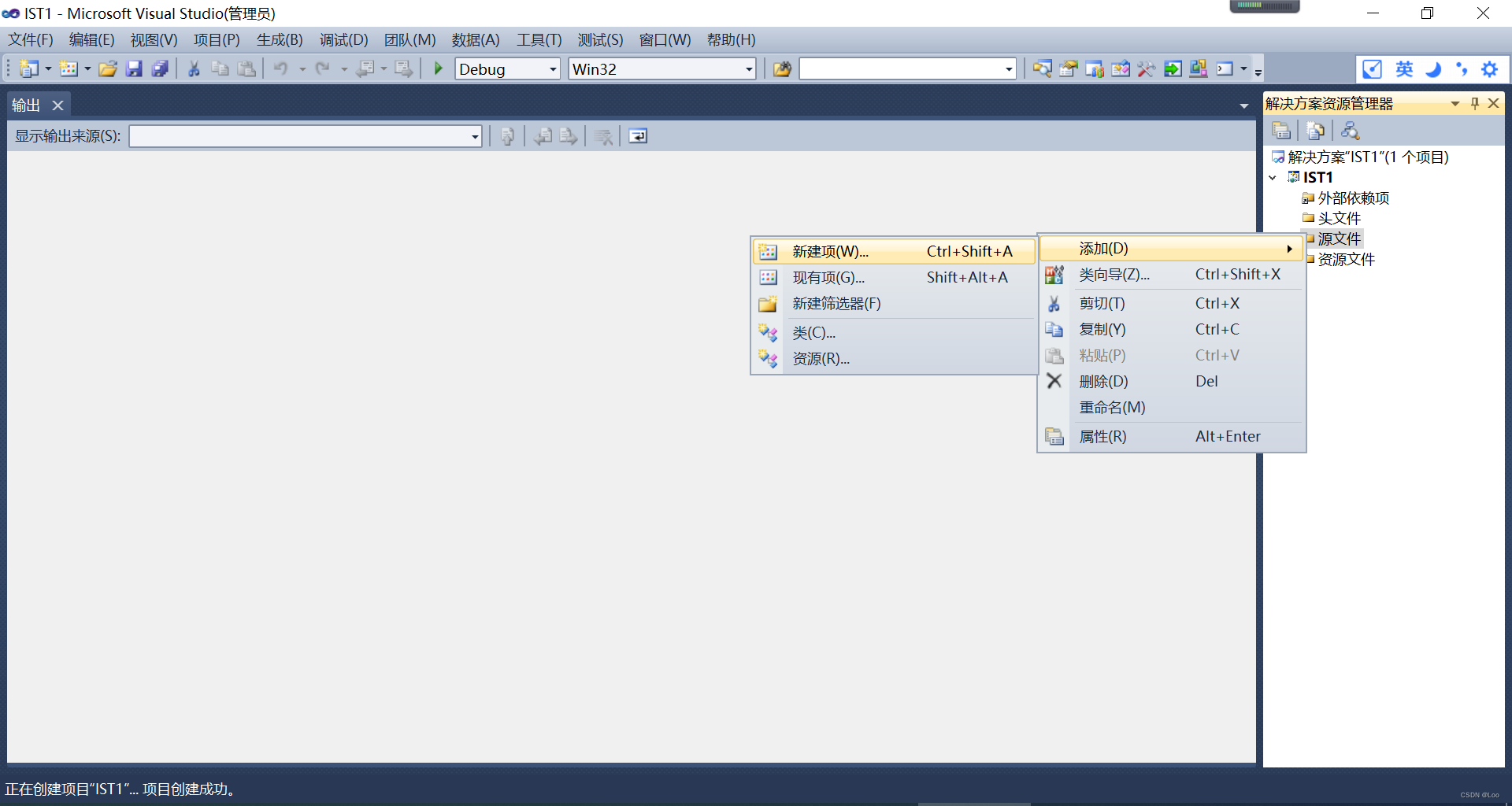Click the View Class Diagram icon in Solution Explorer
The width and height of the screenshot is (1512, 806).
point(1350,131)
